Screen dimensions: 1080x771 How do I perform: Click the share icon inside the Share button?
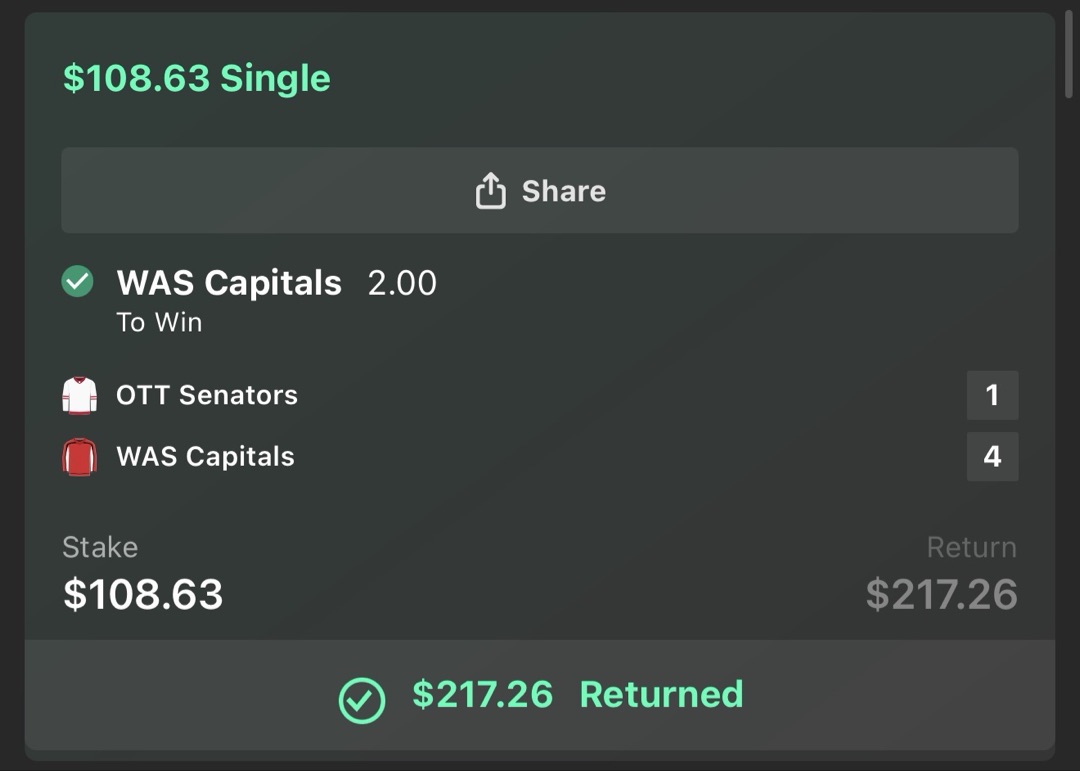489,190
